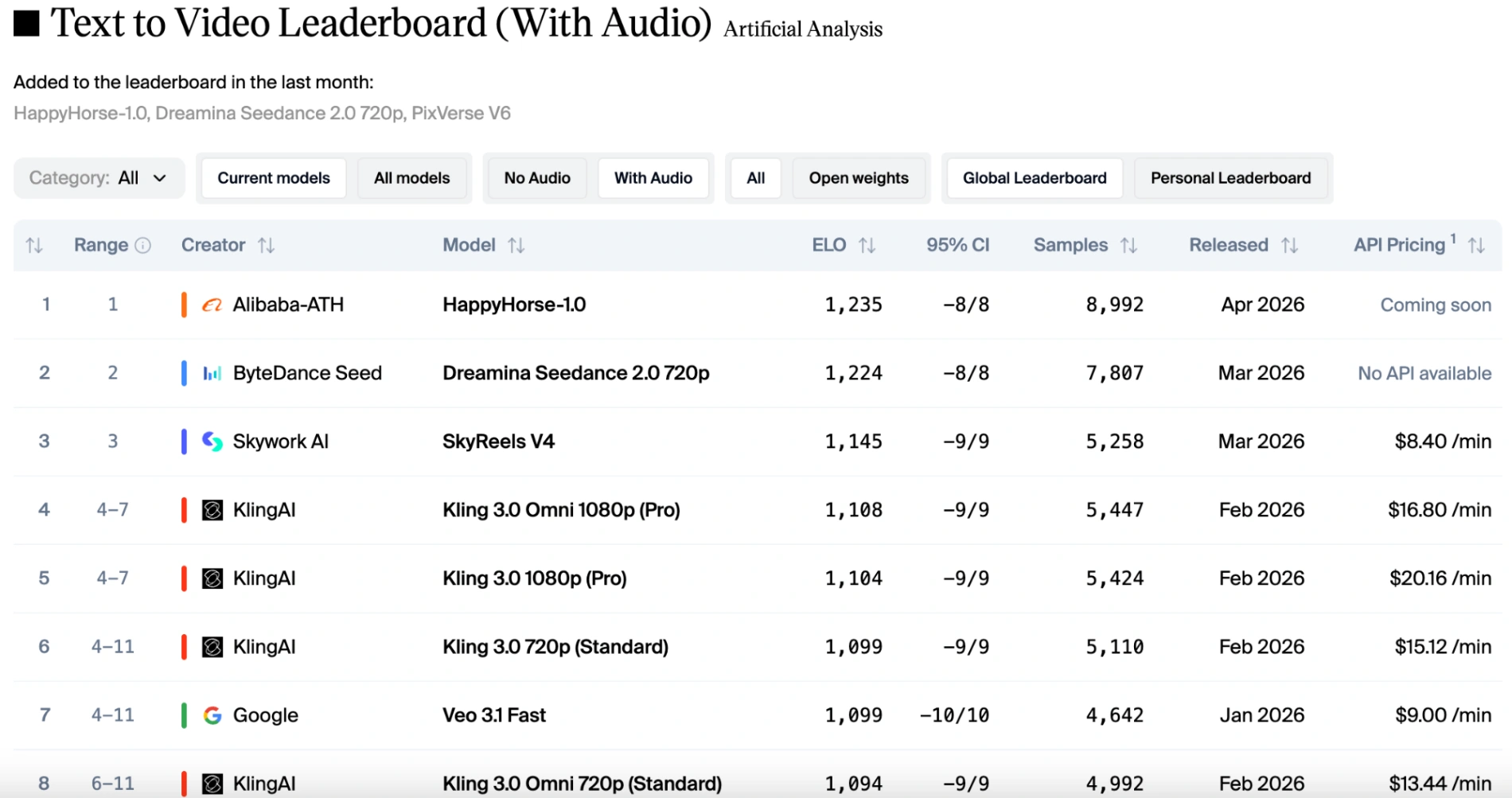Open the Category dropdown
The width and height of the screenshot is (1512, 798).
(x=99, y=178)
